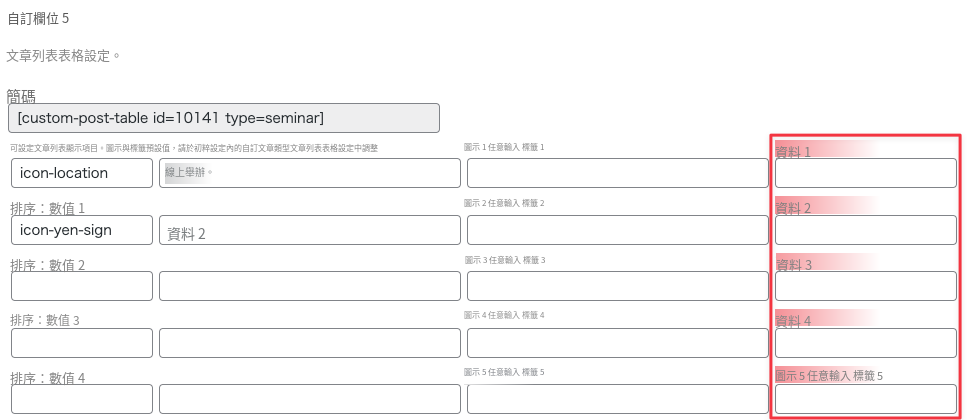This screenshot has width=971, height=420.
Task: Click the small field below 排序:數值 2
Action: (82, 286)
